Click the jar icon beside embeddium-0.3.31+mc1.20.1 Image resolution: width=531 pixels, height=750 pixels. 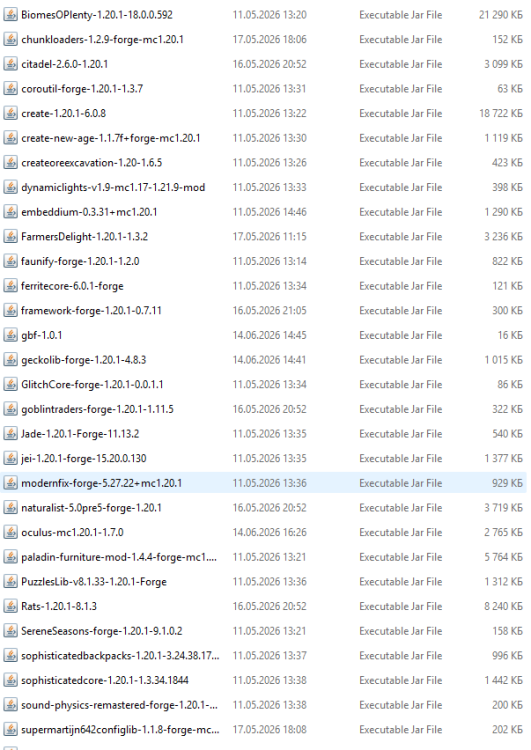click(x=11, y=212)
